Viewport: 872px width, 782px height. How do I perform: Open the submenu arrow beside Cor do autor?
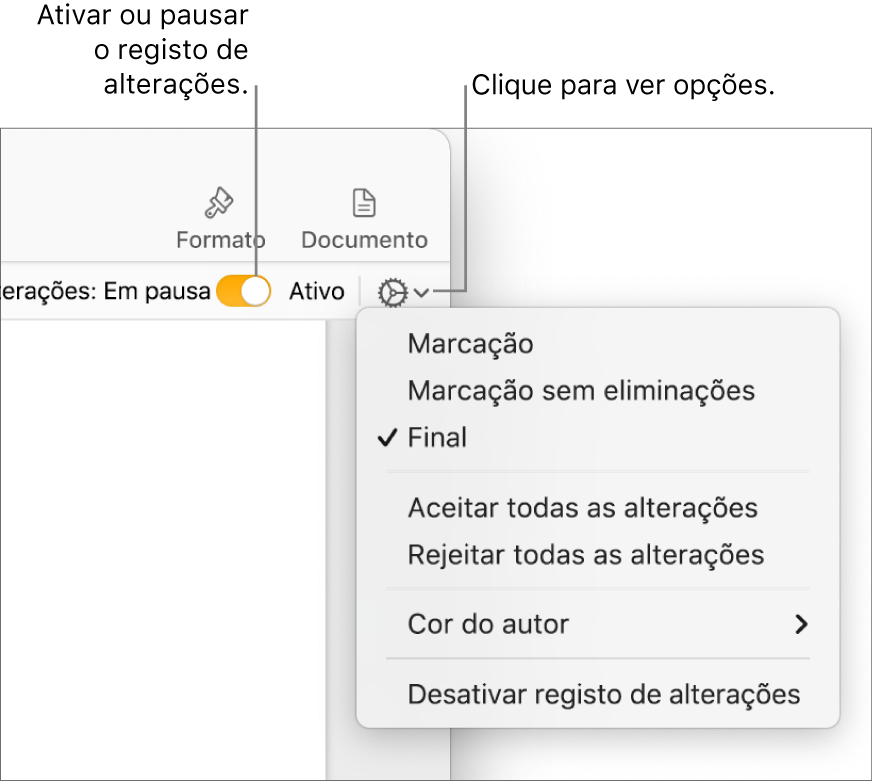click(x=800, y=622)
